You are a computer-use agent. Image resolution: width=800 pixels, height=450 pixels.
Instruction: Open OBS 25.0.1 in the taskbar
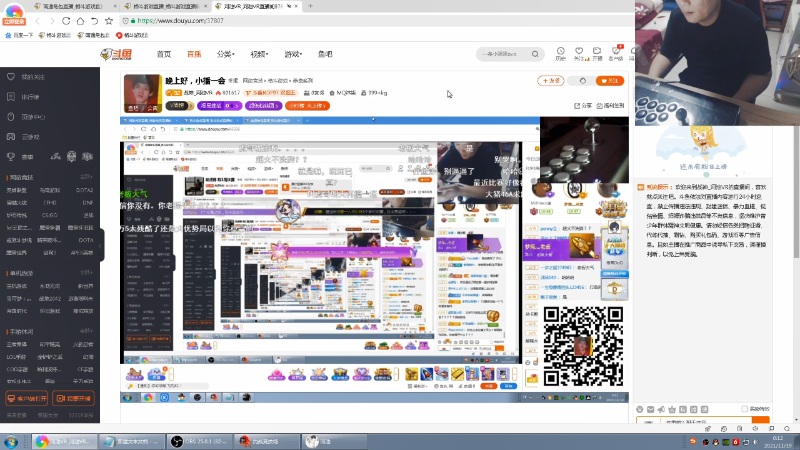tap(201, 441)
